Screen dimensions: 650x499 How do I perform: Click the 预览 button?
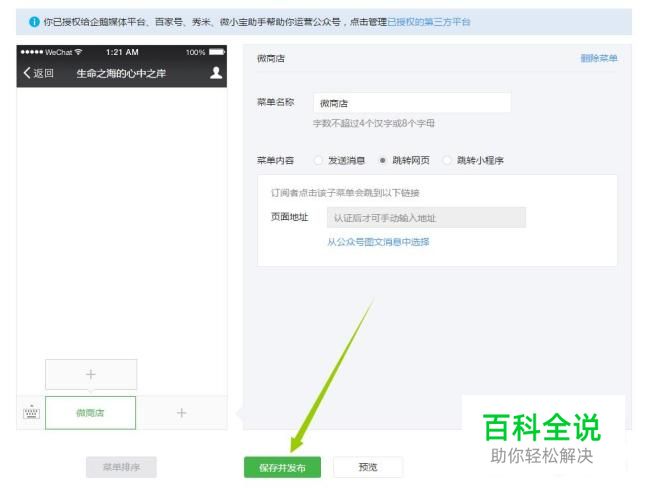click(x=368, y=467)
